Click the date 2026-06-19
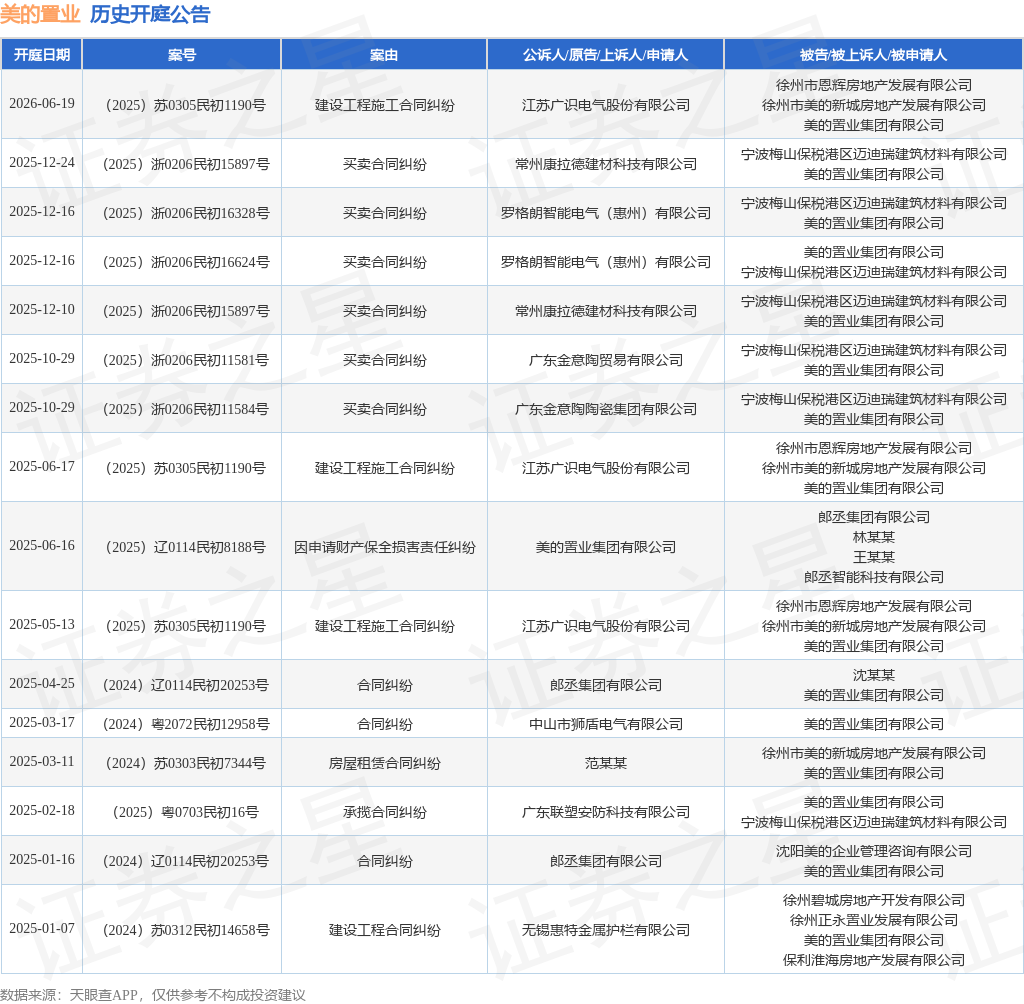Image resolution: width=1024 pixels, height=1004 pixels. tap(42, 104)
